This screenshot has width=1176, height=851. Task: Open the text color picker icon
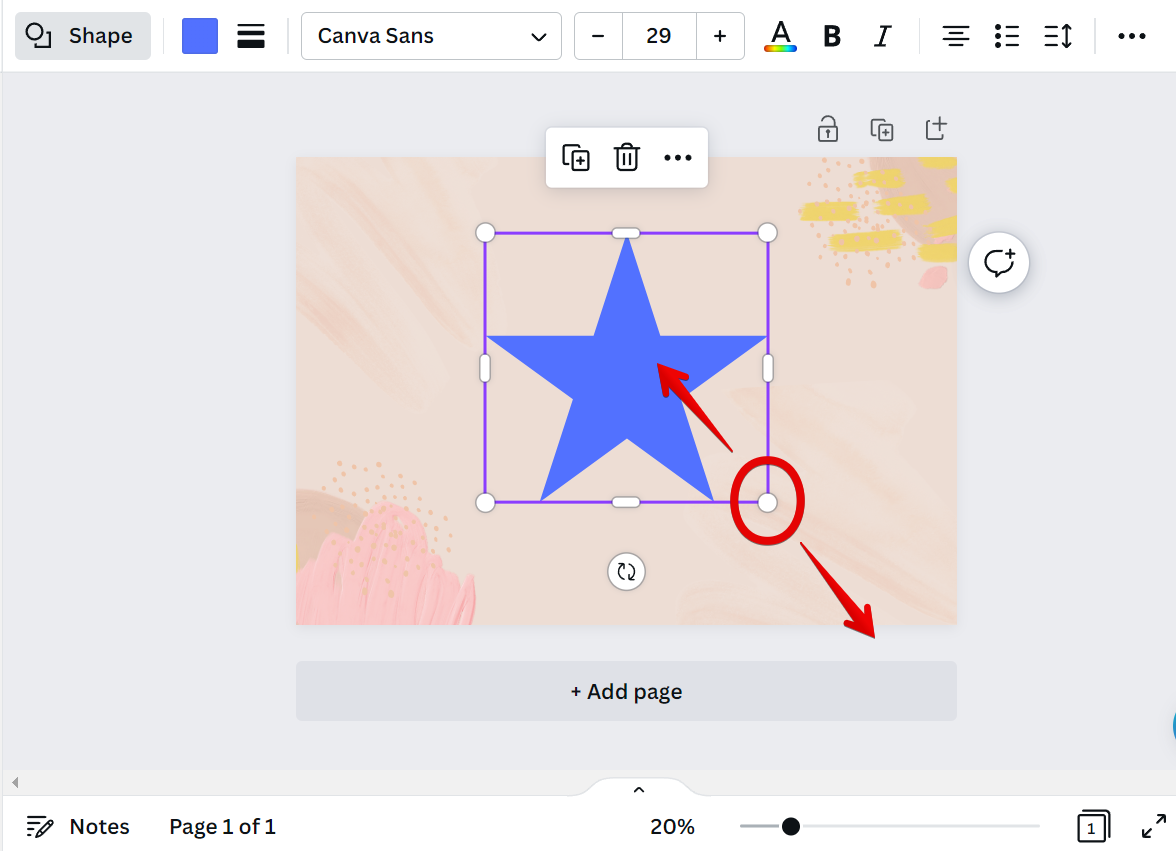(x=780, y=36)
